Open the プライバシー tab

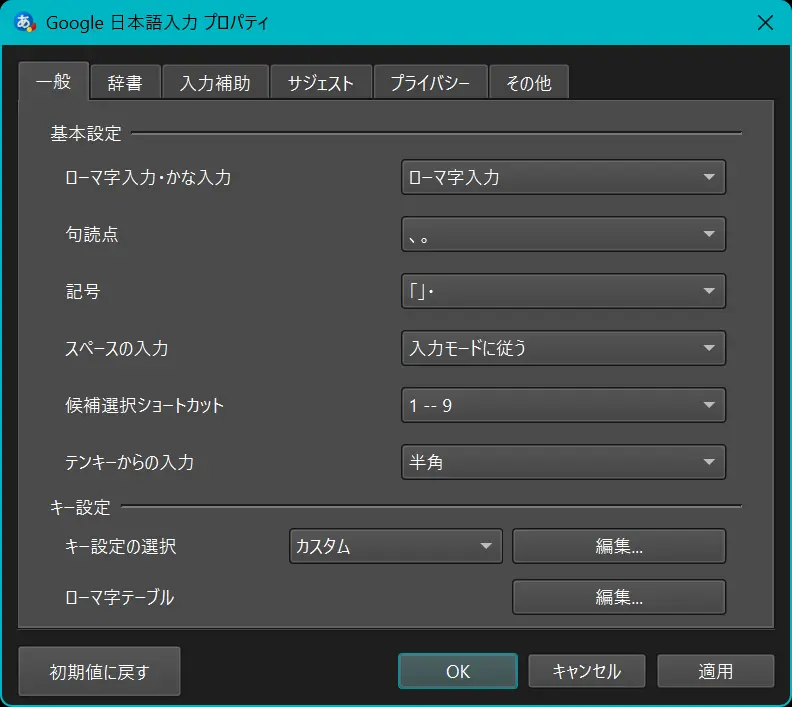(x=430, y=82)
